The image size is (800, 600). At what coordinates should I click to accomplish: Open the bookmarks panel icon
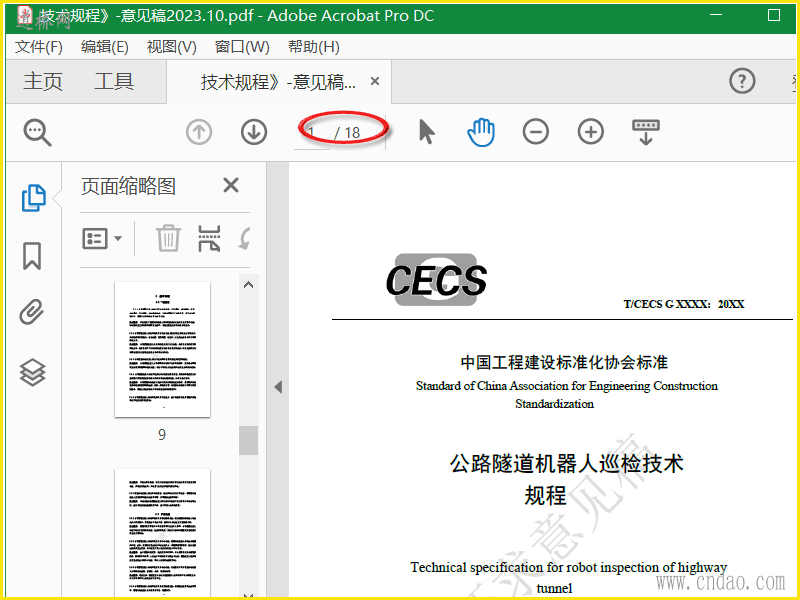click(x=32, y=256)
